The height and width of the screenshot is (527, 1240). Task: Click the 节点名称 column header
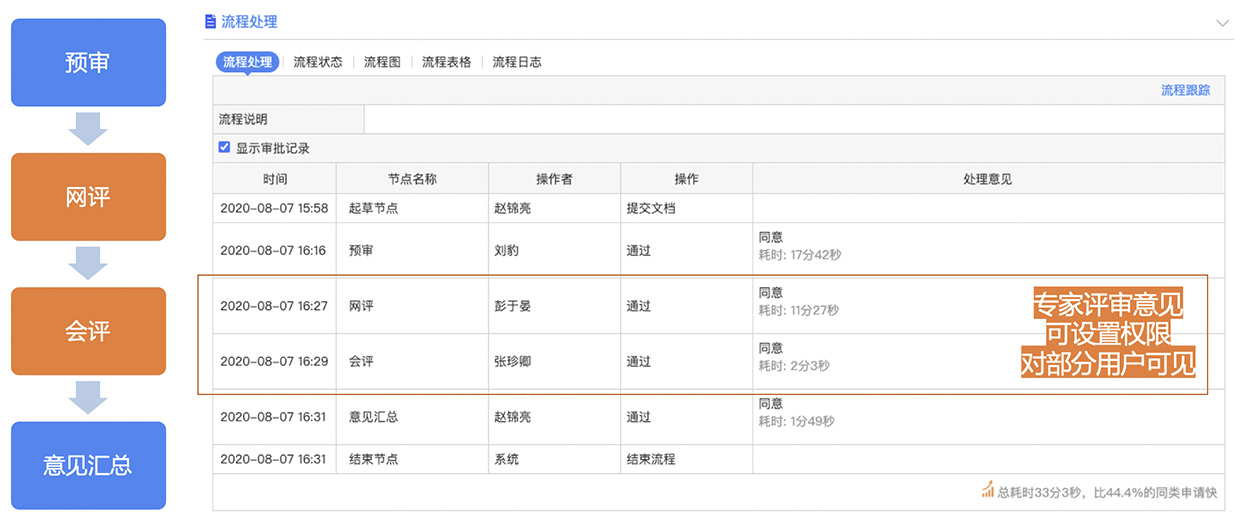[412, 179]
